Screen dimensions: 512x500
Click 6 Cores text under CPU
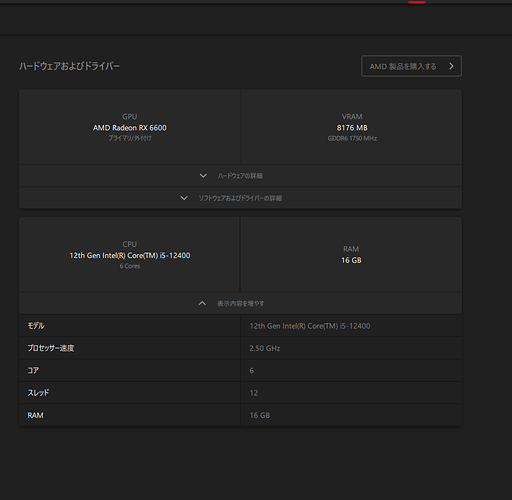click(130, 266)
